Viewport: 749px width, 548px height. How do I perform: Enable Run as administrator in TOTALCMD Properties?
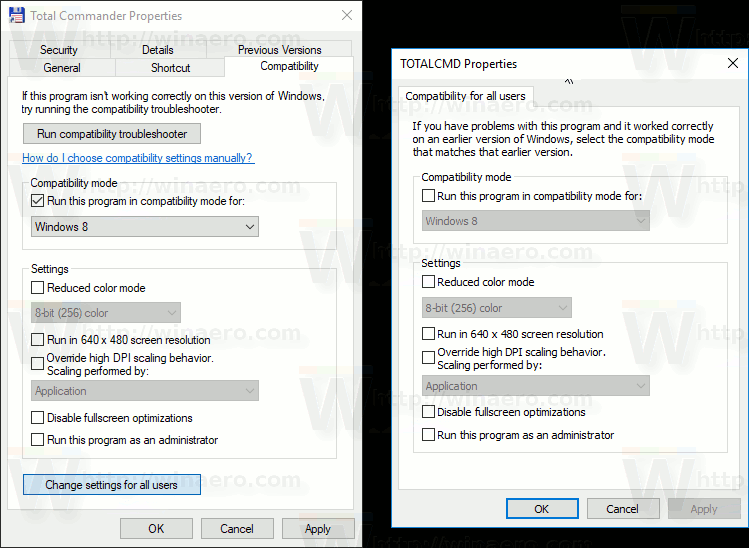click(x=428, y=435)
